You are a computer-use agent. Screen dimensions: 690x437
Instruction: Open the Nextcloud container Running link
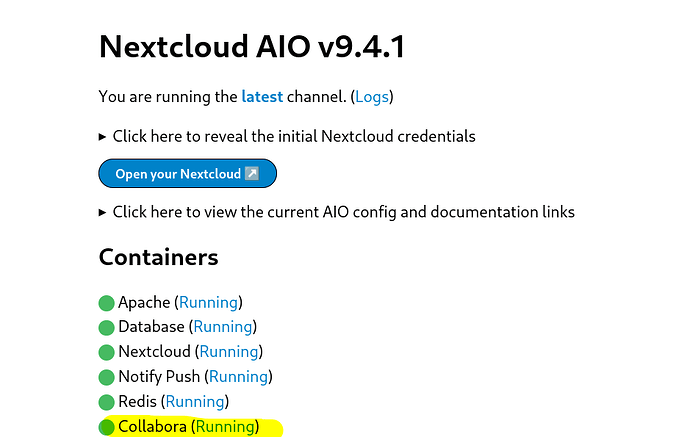227,352
